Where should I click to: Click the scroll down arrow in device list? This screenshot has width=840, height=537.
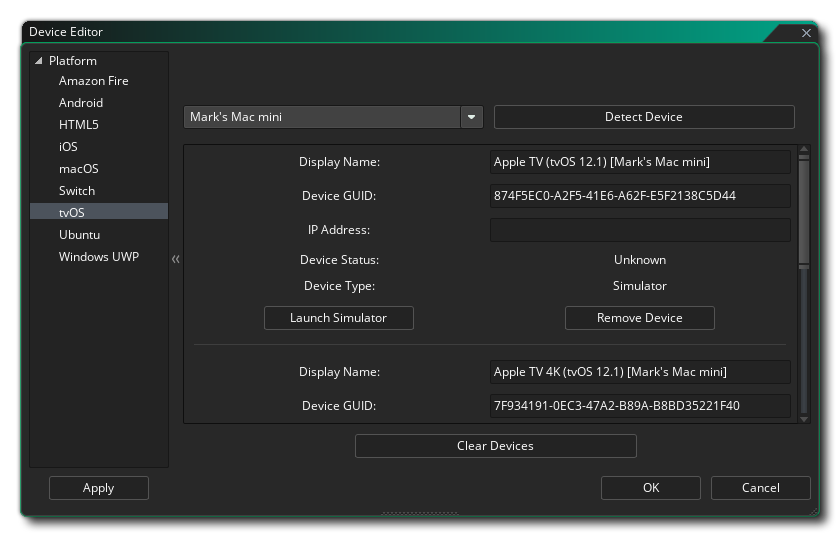[x=804, y=418]
